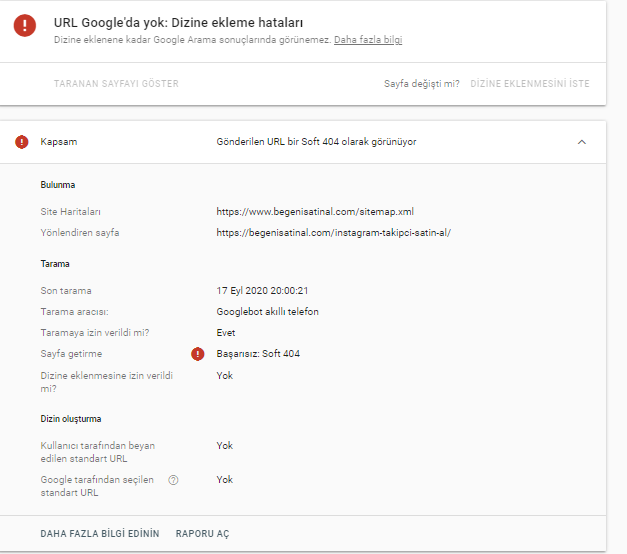
Task: Click the 'Gönderilen URL bir Soft 404' summary
Action: click(x=316, y=142)
